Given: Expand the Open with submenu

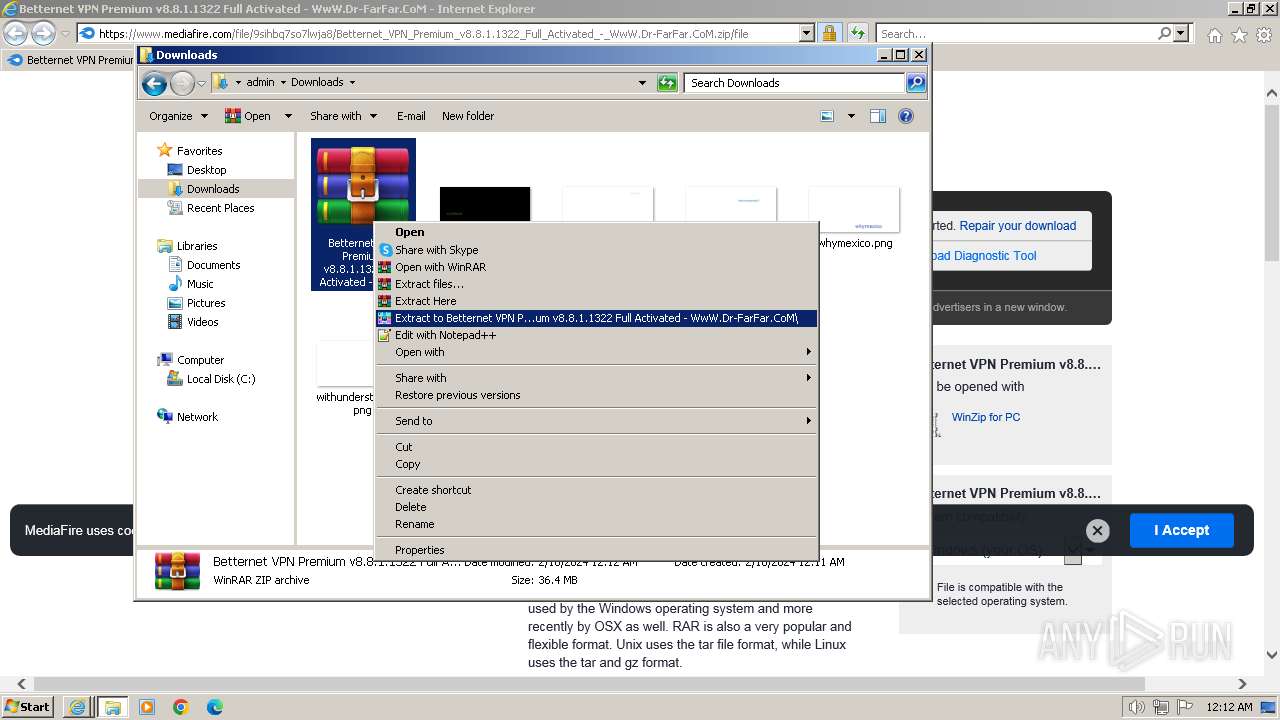Looking at the screenshot, I should coord(596,352).
